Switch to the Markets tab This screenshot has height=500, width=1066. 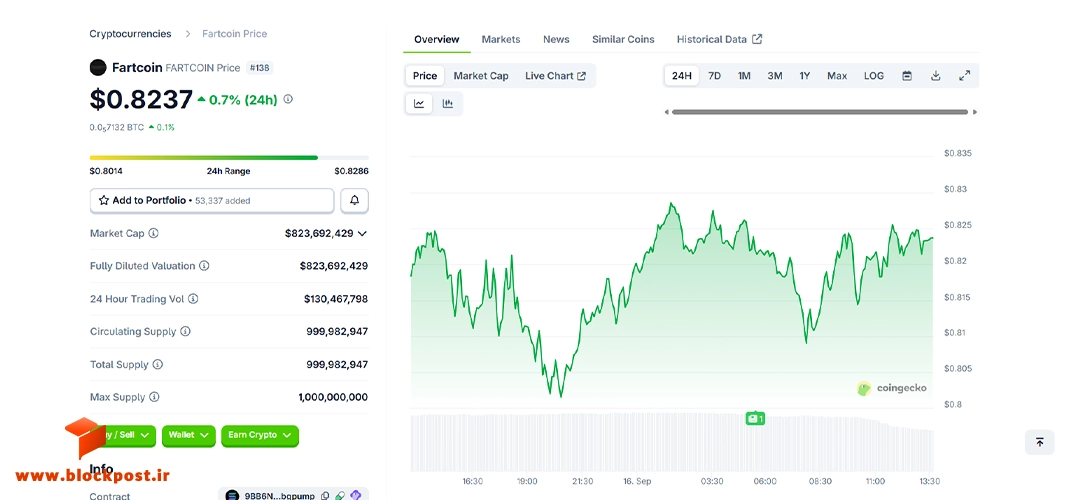501,39
